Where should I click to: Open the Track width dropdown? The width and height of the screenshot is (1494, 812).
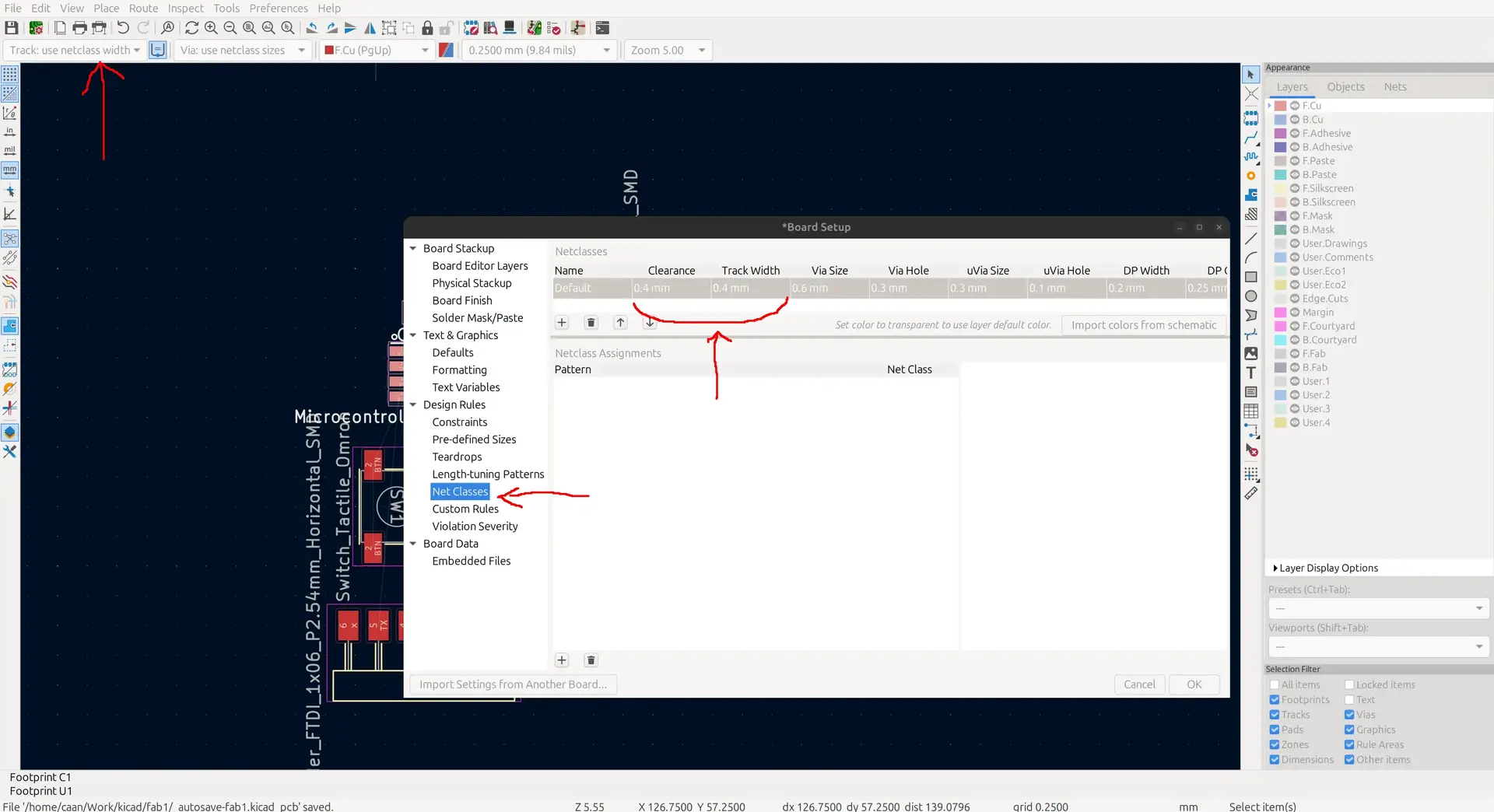(x=75, y=51)
